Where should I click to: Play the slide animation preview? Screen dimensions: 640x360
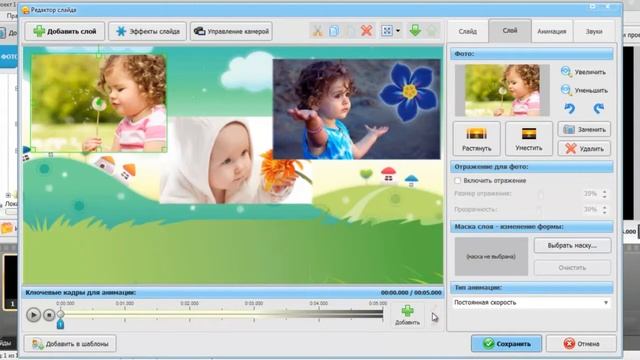click(x=33, y=315)
